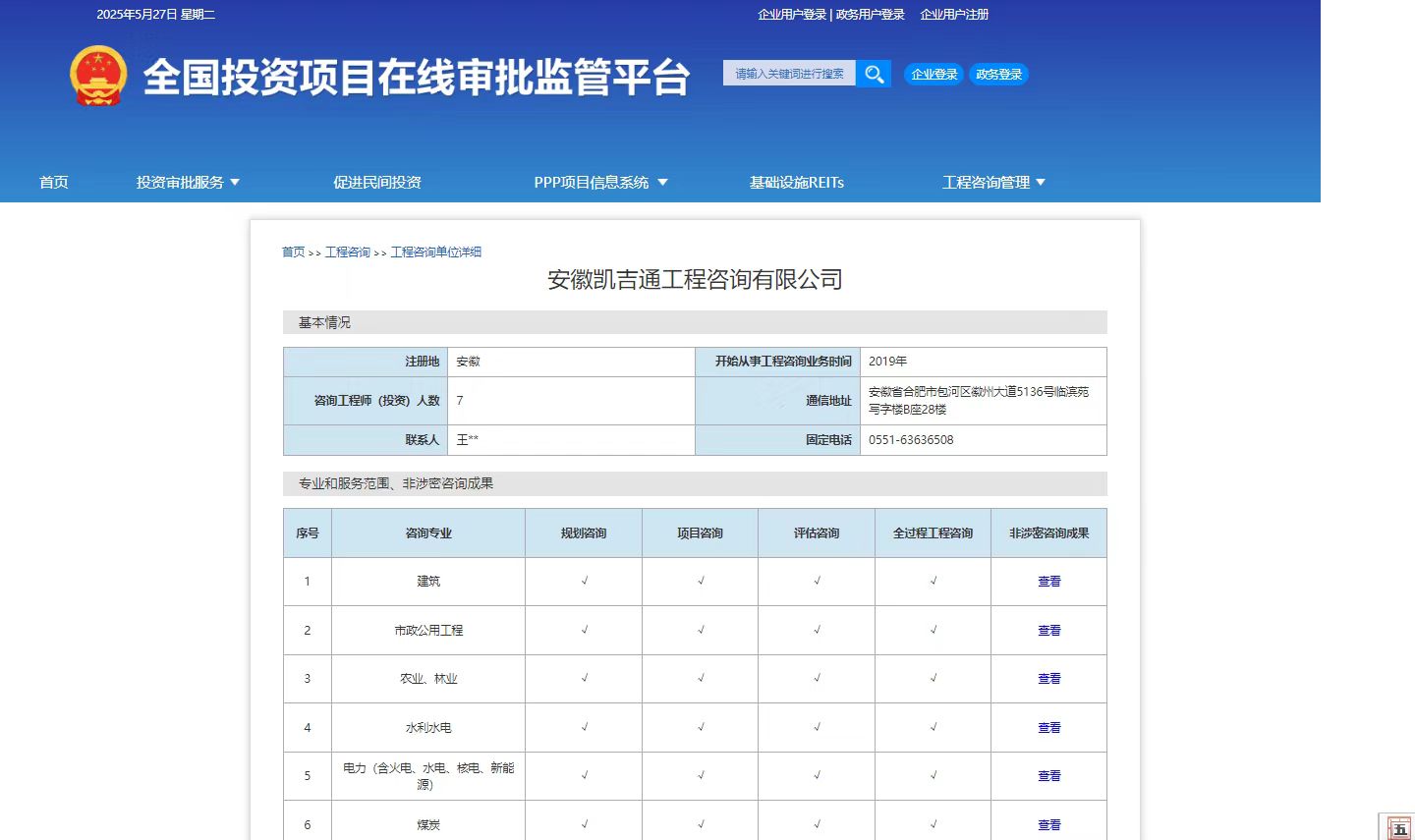Select 首页 in the navigation bar
Viewport: 1415px width, 840px height.
click(x=53, y=182)
